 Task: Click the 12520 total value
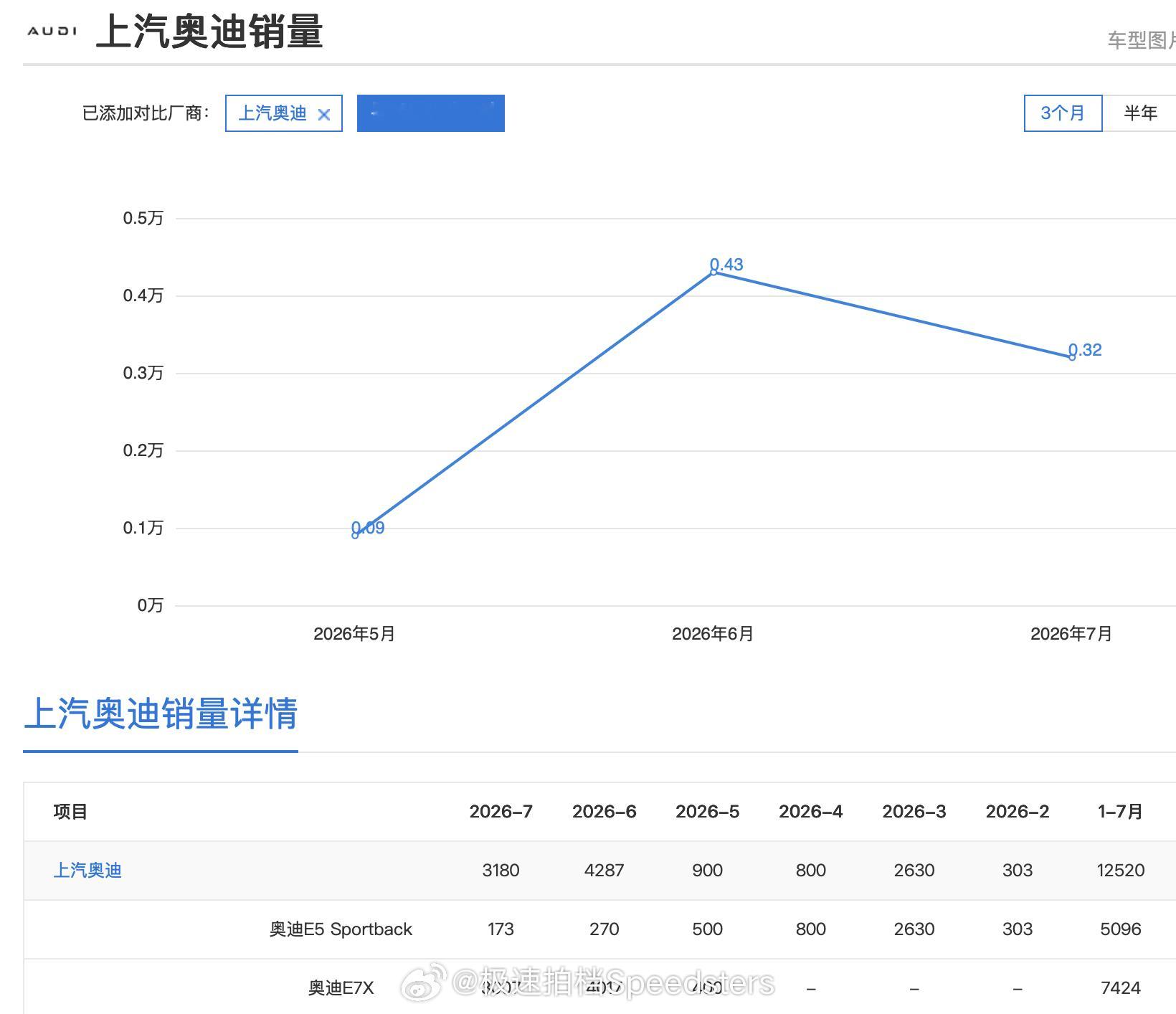pos(1121,871)
